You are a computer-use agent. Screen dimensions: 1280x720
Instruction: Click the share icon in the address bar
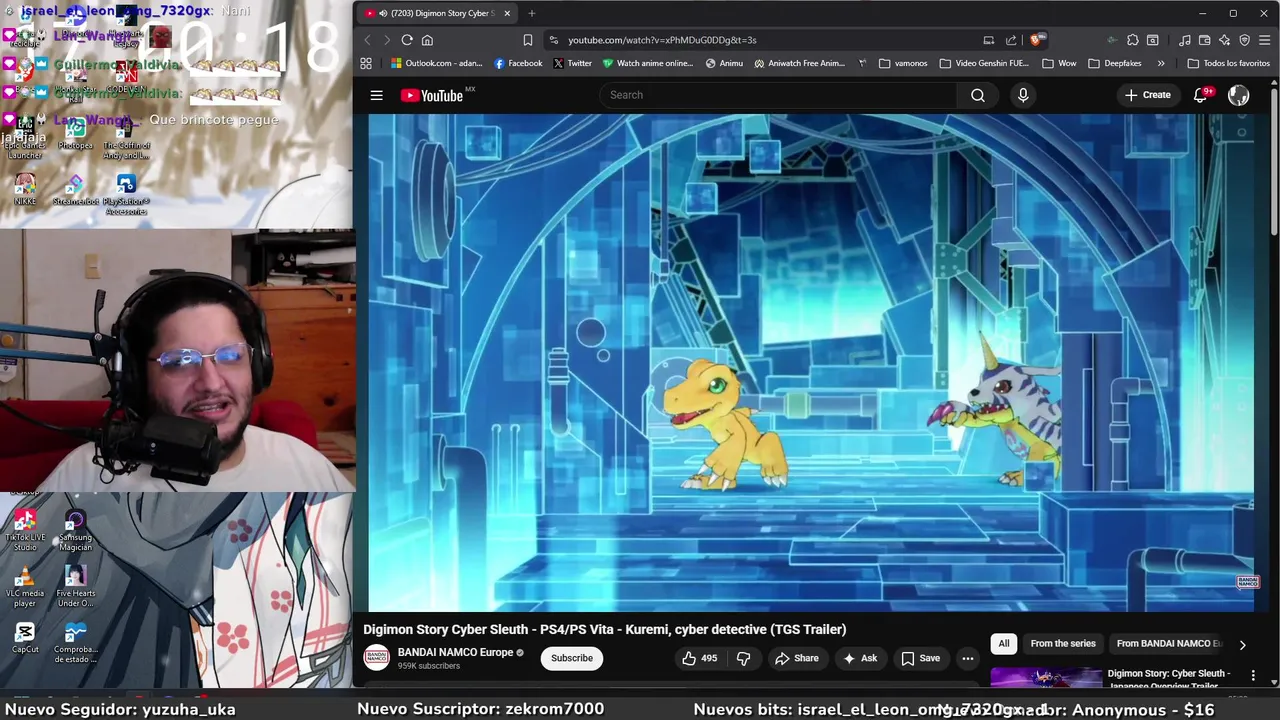(1011, 40)
